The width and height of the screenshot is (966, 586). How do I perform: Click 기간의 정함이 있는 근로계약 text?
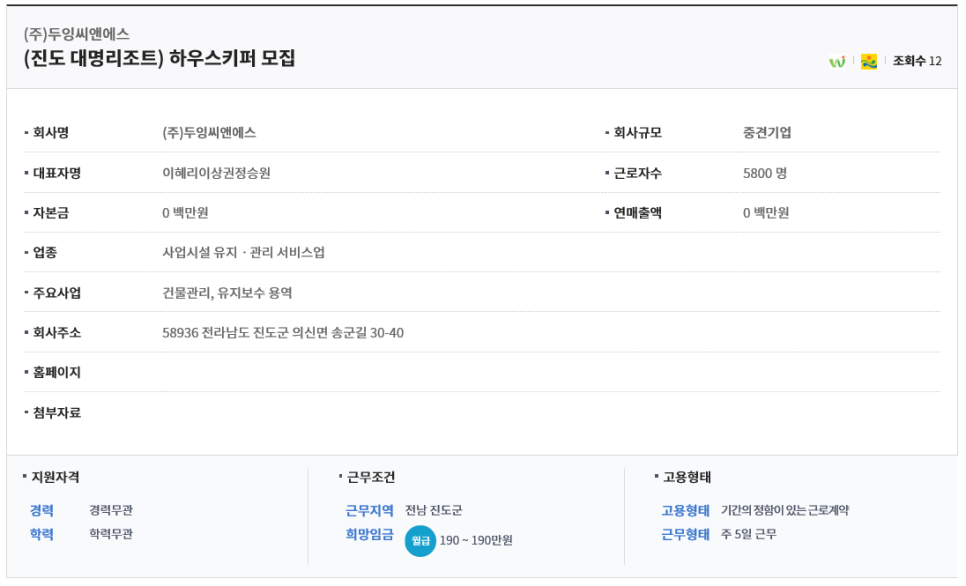785,510
